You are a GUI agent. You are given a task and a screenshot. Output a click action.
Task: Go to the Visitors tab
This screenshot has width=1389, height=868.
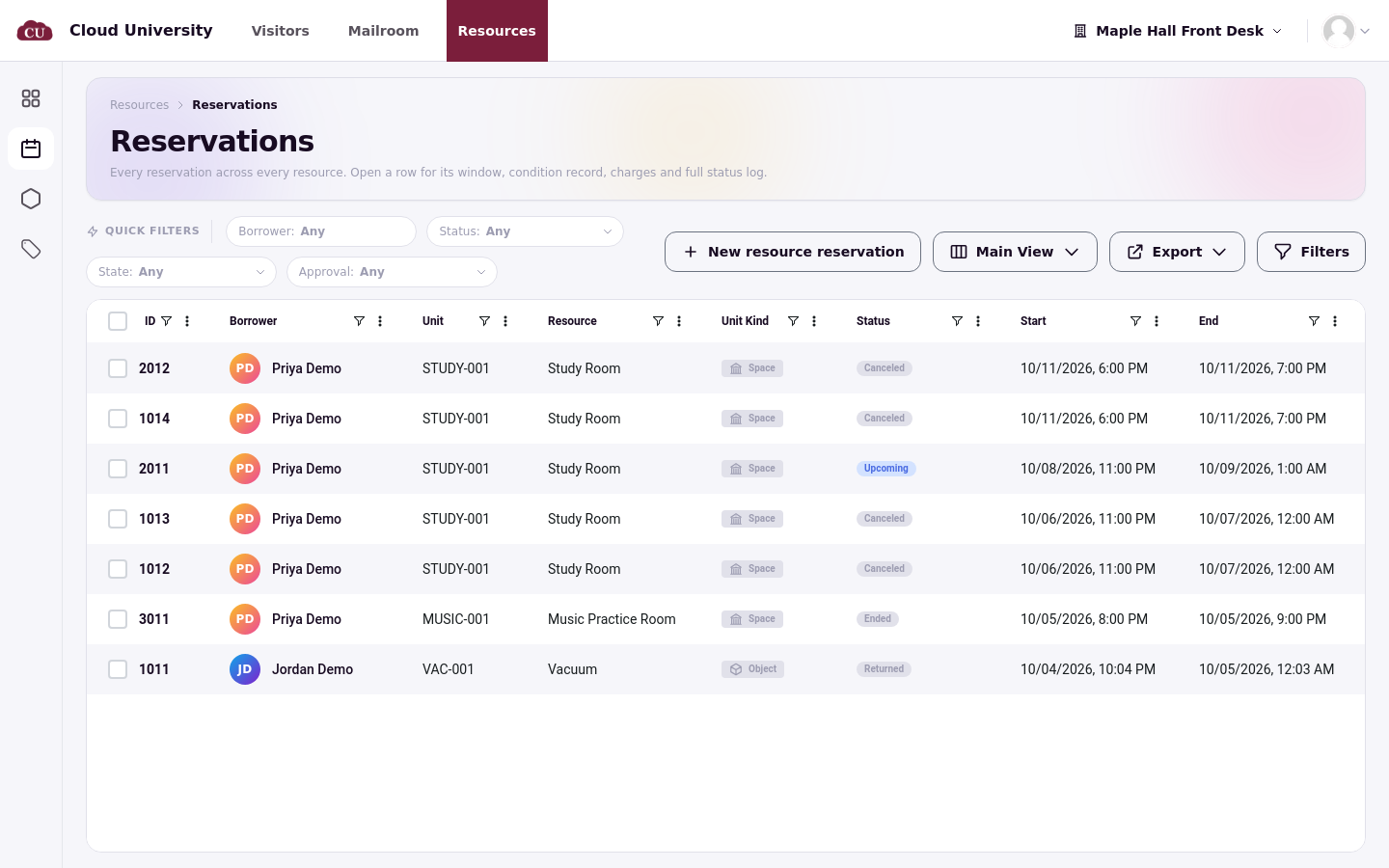281,31
